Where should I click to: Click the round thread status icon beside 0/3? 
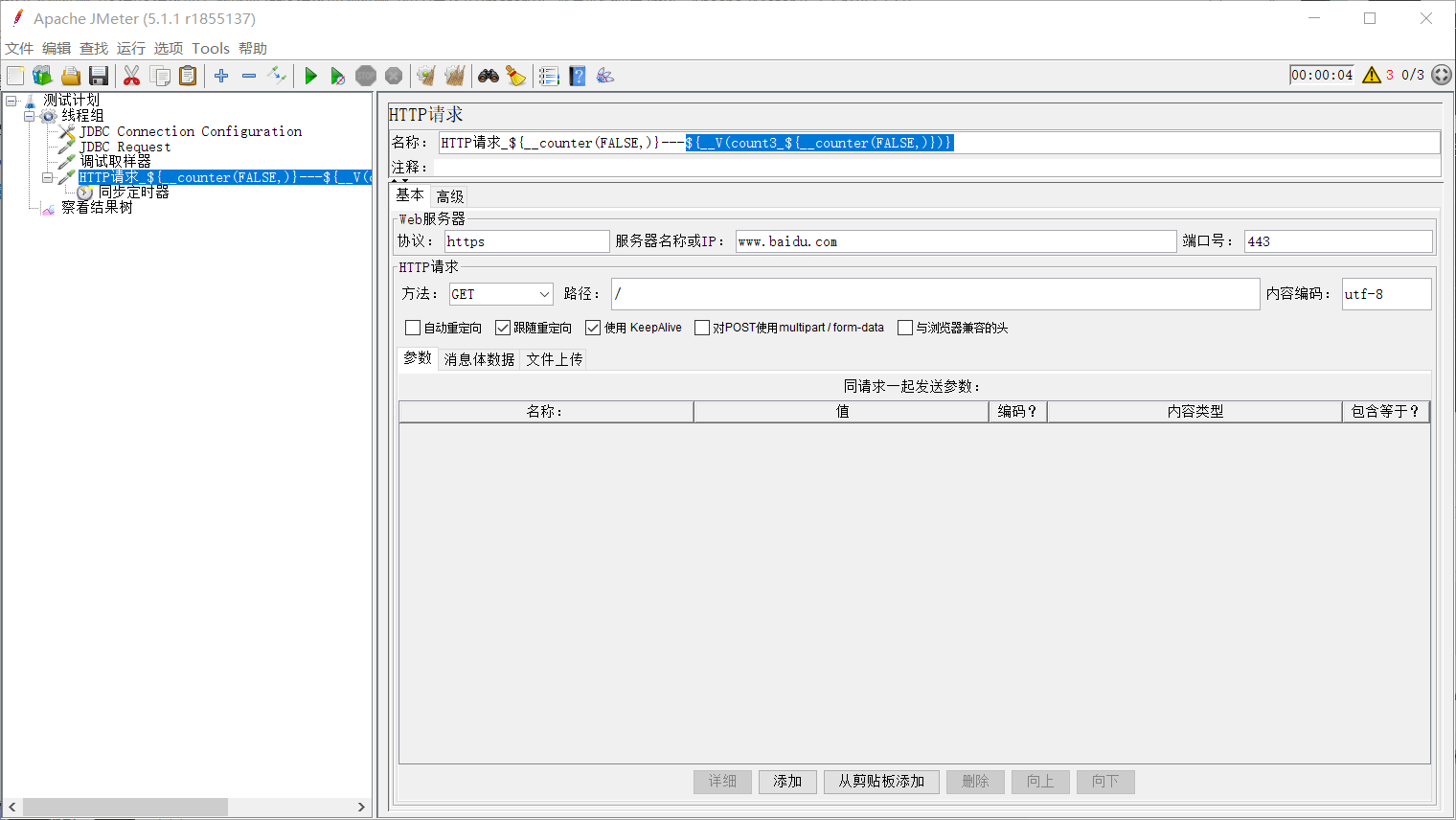click(1442, 75)
